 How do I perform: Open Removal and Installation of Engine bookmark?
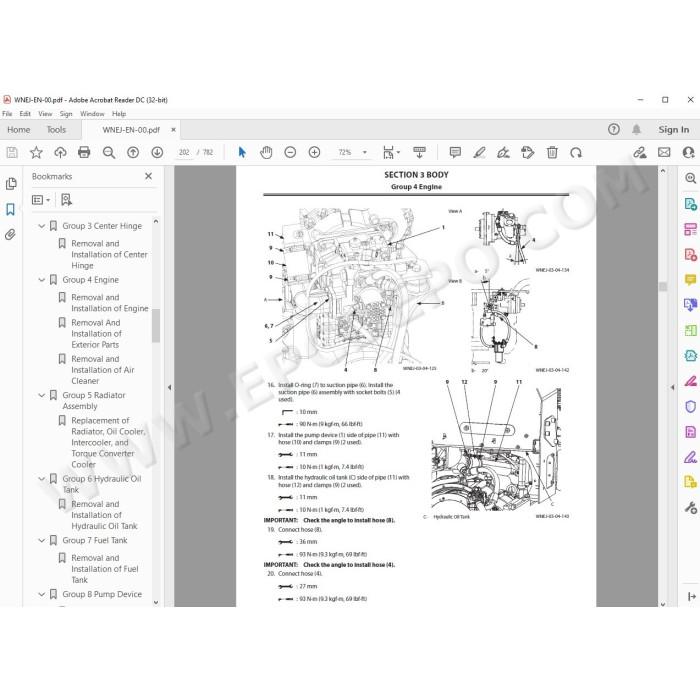109,303
